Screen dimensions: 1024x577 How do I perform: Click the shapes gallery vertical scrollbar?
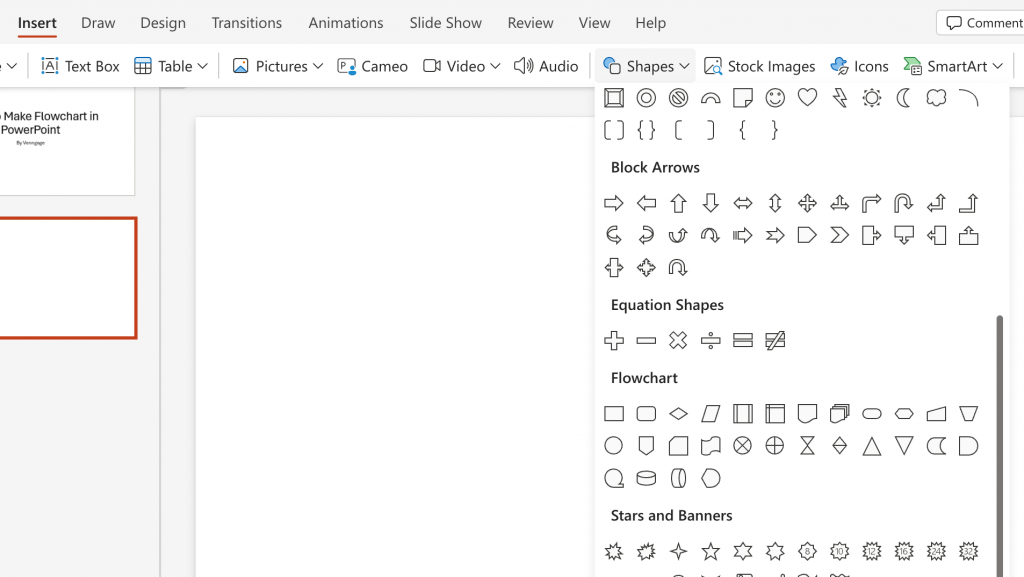[x=999, y=445]
